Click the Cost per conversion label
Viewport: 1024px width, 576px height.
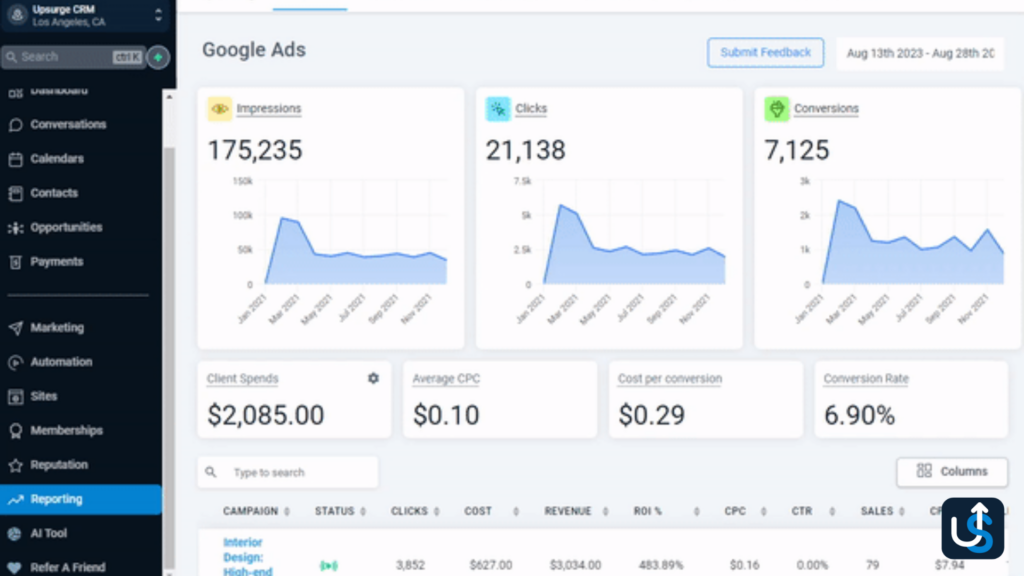click(669, 379)
